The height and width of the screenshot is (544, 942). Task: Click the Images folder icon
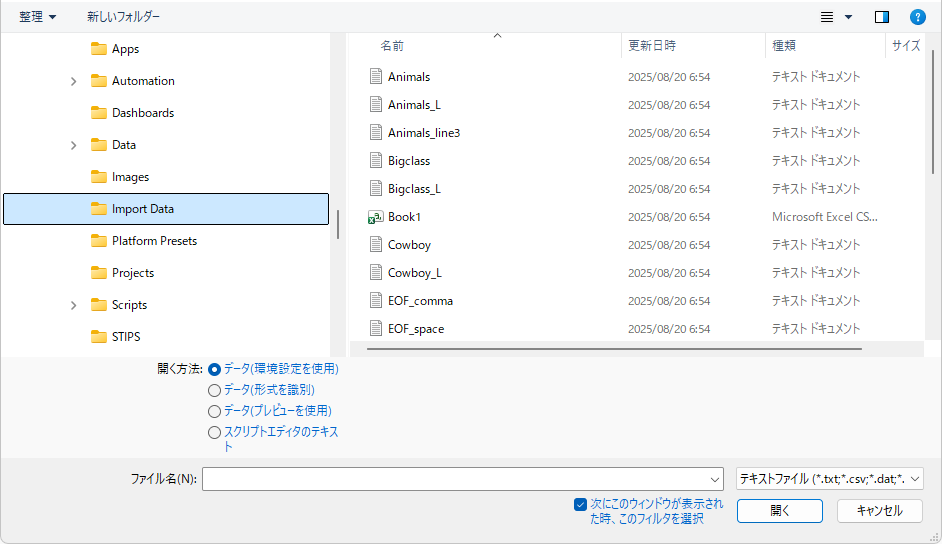99,177
